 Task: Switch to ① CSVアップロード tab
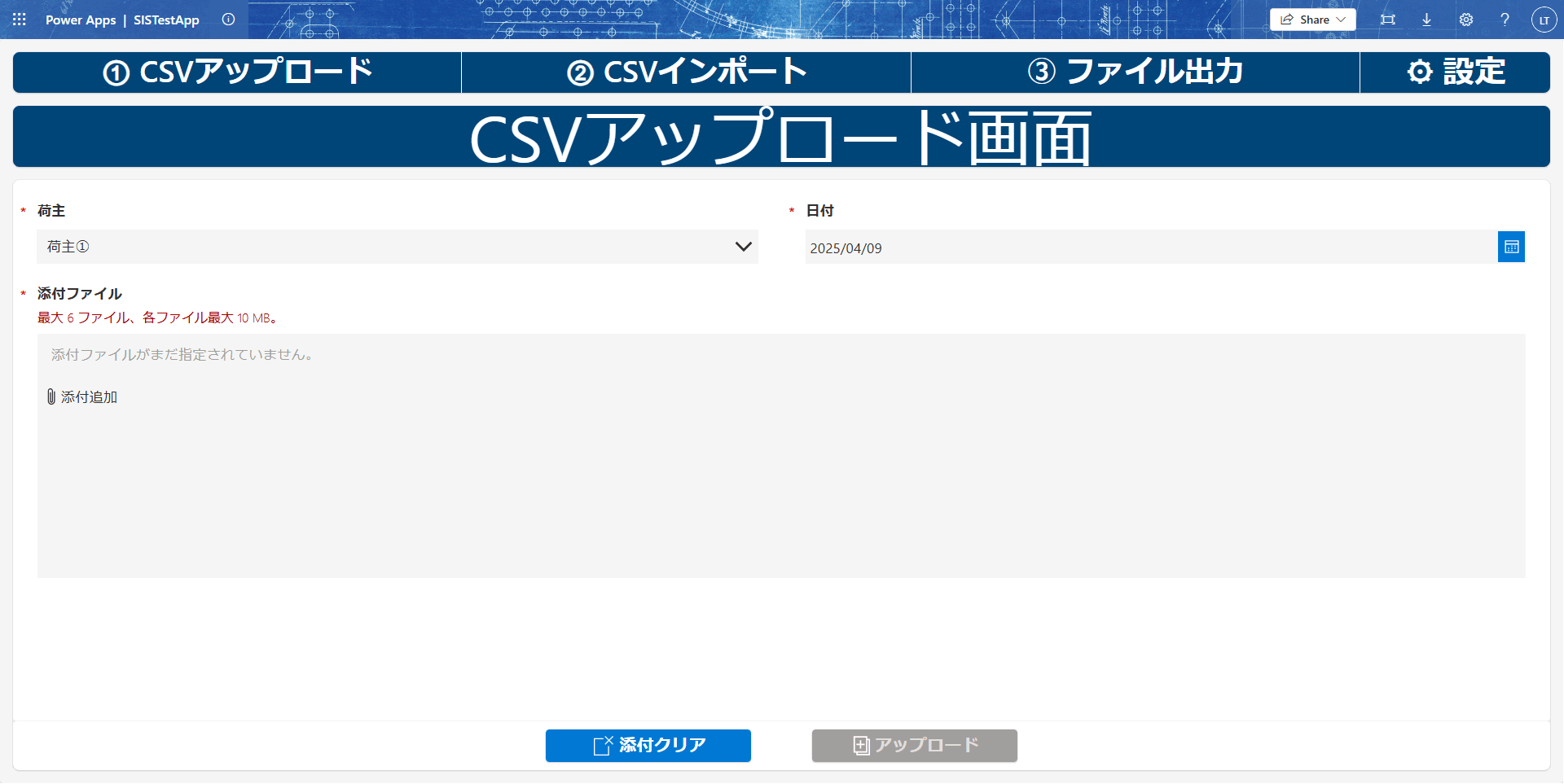tap(237, 72)
